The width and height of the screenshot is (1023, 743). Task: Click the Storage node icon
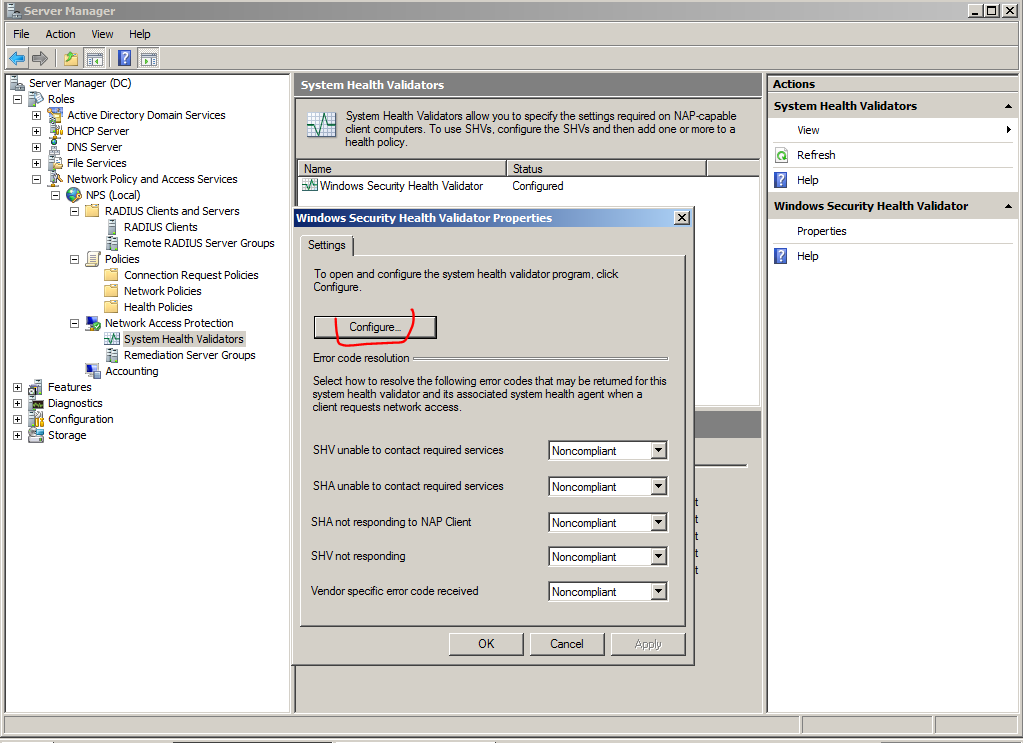pos(36,435)
